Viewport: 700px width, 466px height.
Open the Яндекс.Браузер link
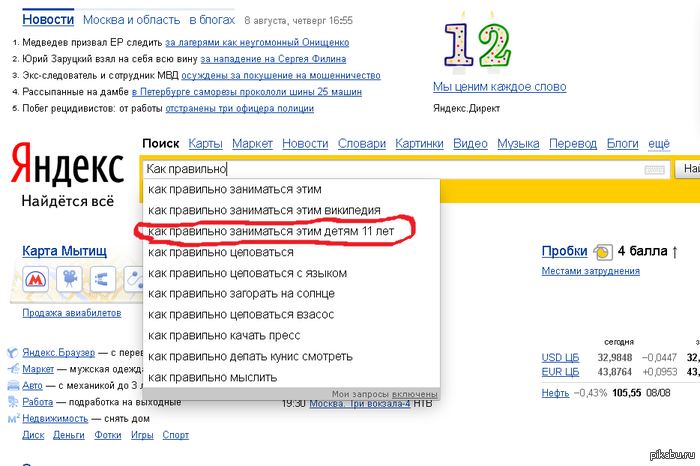pyautogui.click(x=59, y=353)
